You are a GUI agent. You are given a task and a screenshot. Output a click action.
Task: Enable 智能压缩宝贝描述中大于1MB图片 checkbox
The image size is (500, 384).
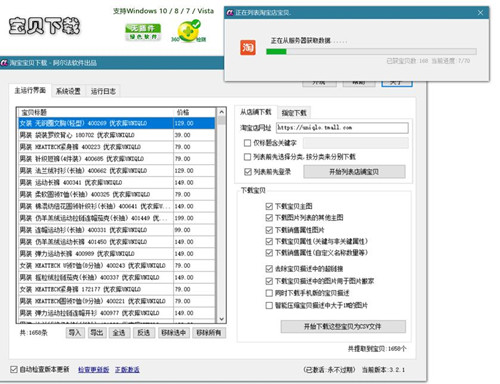pos(269,305)
